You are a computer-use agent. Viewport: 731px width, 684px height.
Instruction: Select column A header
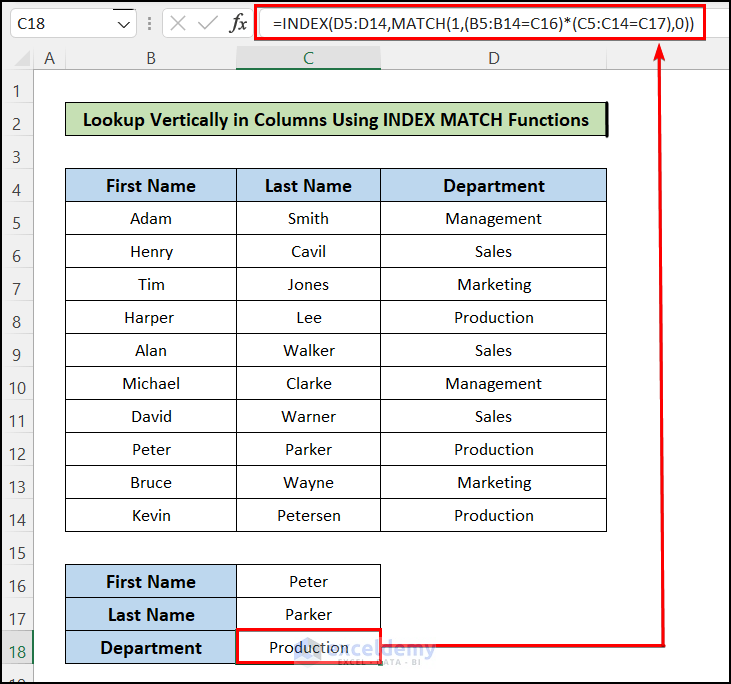49,59
